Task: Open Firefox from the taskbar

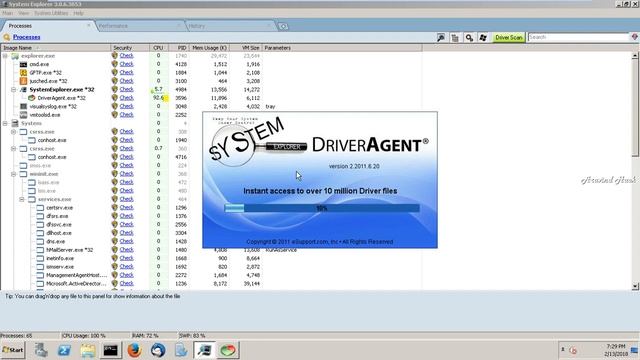Action: 134,350
